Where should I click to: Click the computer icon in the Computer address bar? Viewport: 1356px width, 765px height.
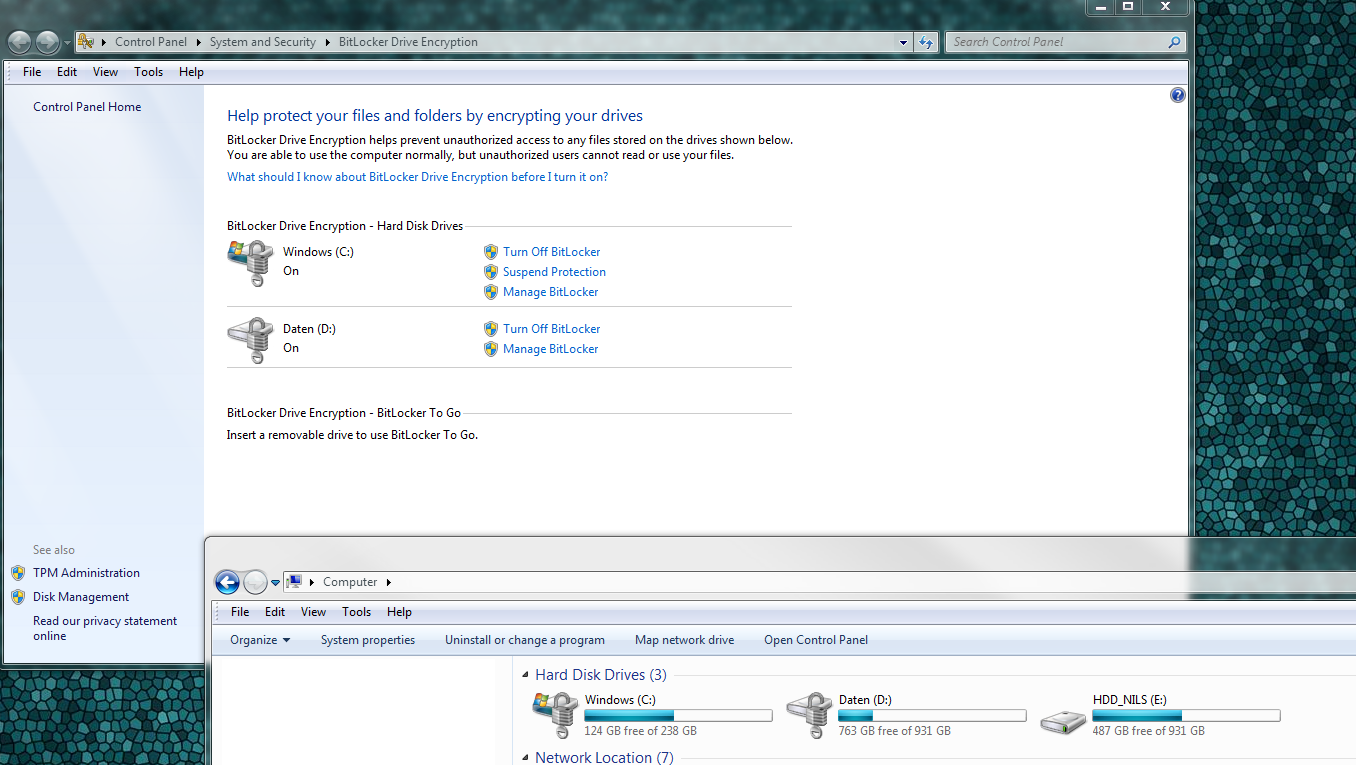coord(294,582)
